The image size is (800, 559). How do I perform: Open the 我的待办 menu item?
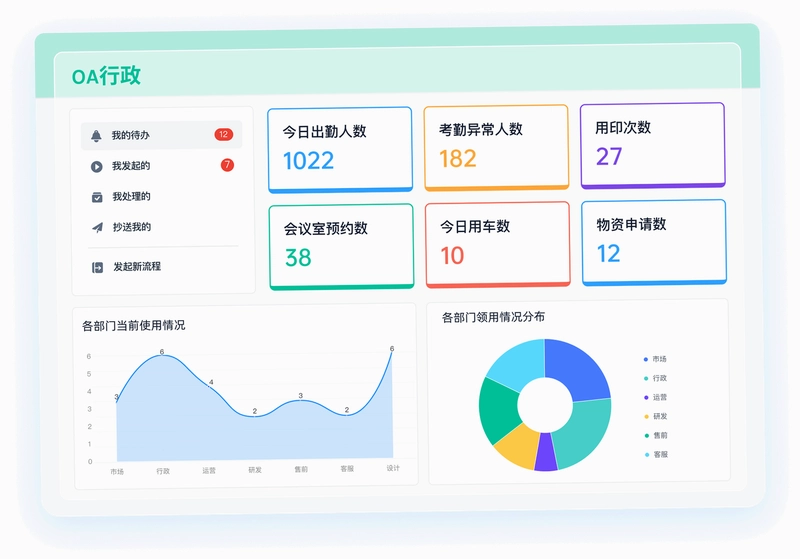(x=161, y=135)
